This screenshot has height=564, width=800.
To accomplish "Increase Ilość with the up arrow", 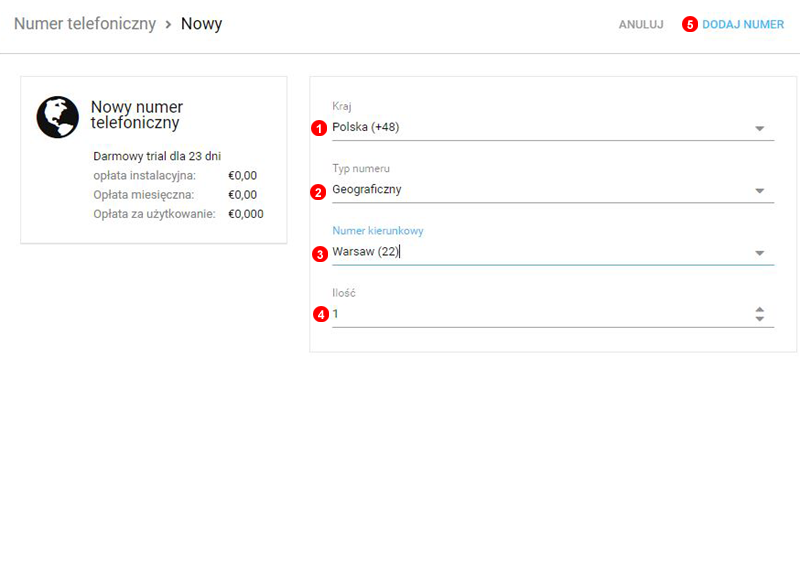I will (759, 309).
